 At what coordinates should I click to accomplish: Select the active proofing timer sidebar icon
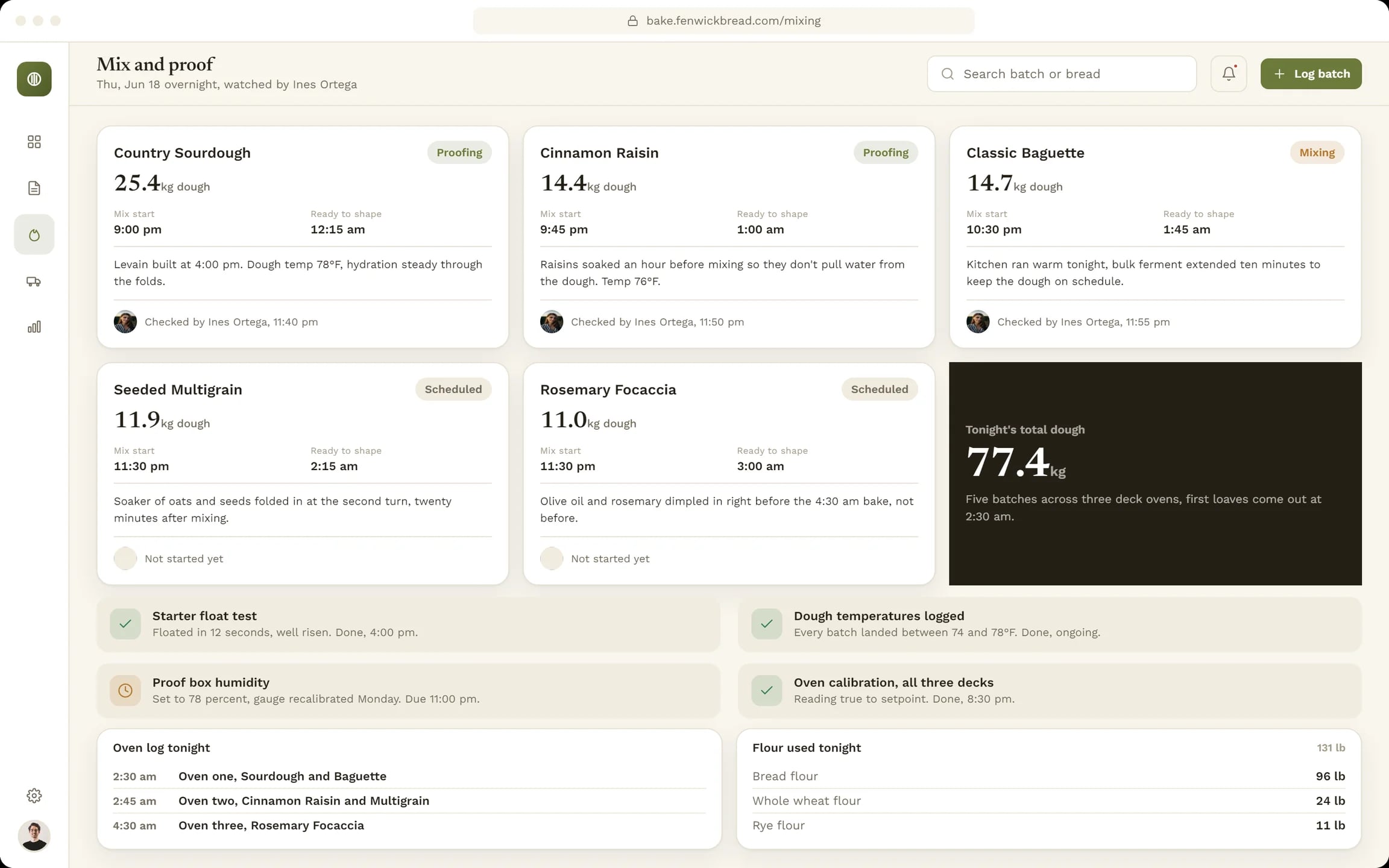point(34,234)
